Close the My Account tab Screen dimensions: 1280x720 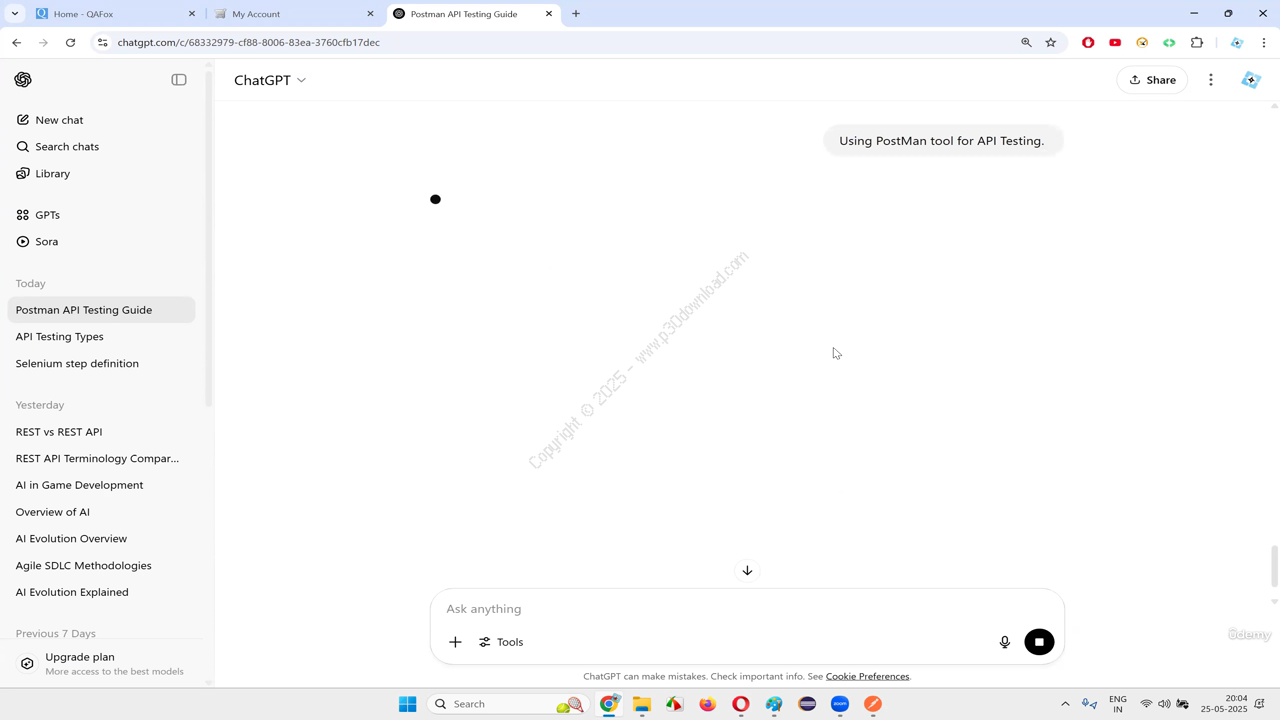point(370,14)
